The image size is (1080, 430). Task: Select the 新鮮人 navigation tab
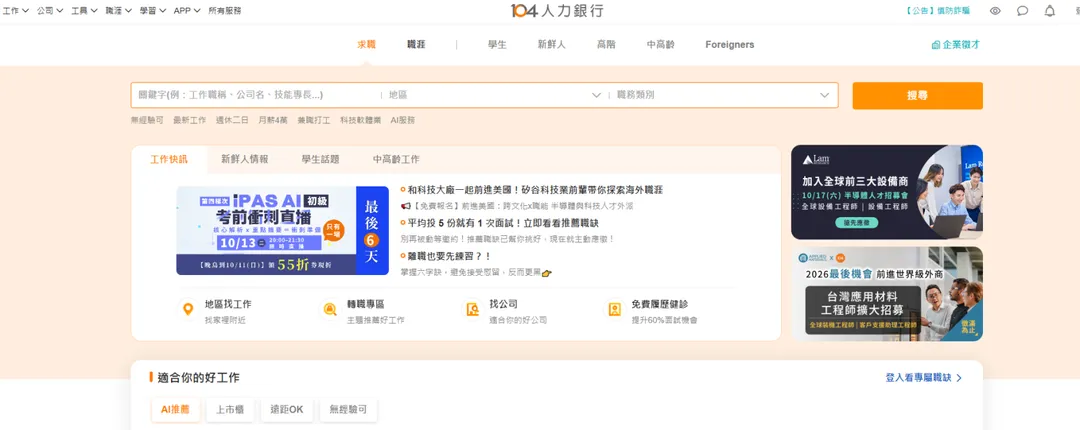click(x=552, y=45)
